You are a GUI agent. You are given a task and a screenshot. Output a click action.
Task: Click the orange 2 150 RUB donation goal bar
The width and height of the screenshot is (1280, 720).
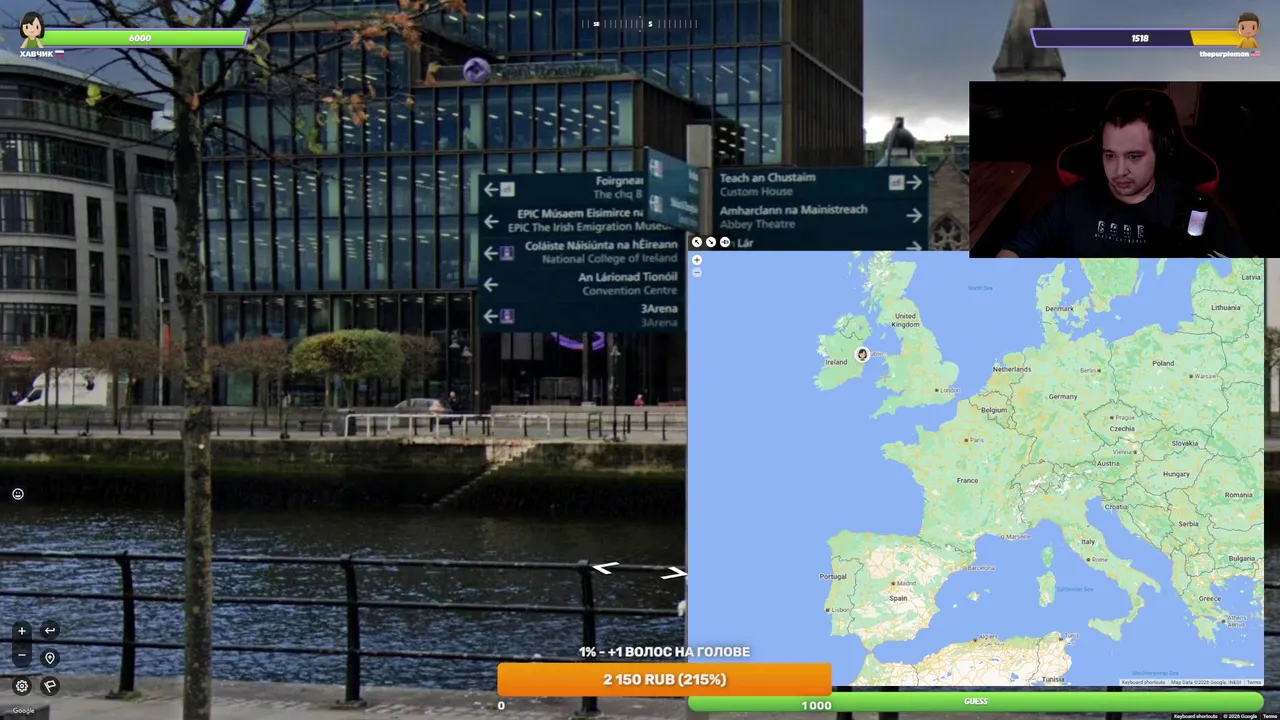point(664,679)
